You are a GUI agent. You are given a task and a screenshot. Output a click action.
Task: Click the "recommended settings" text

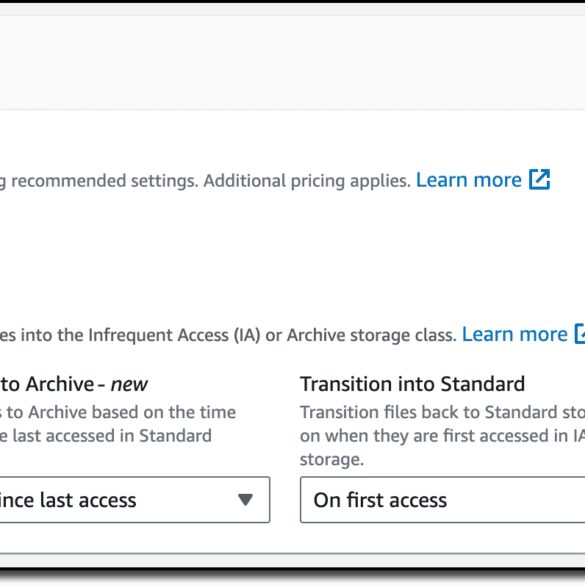104,181
